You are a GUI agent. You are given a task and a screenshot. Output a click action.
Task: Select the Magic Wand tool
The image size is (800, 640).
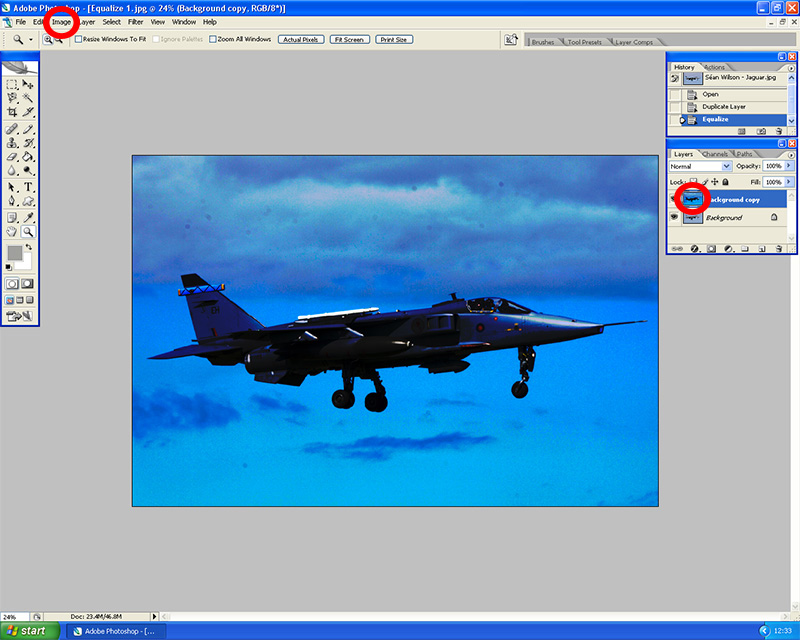pos(28,97)
